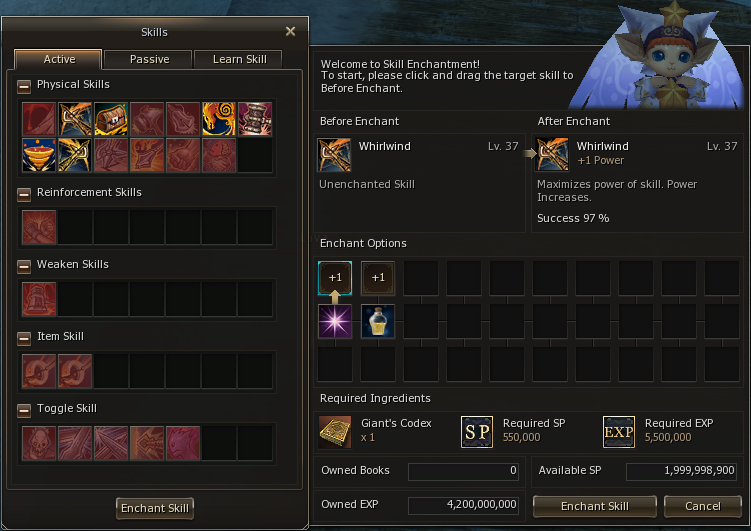Collapse the Toggle Skill section

pos(24,410)
